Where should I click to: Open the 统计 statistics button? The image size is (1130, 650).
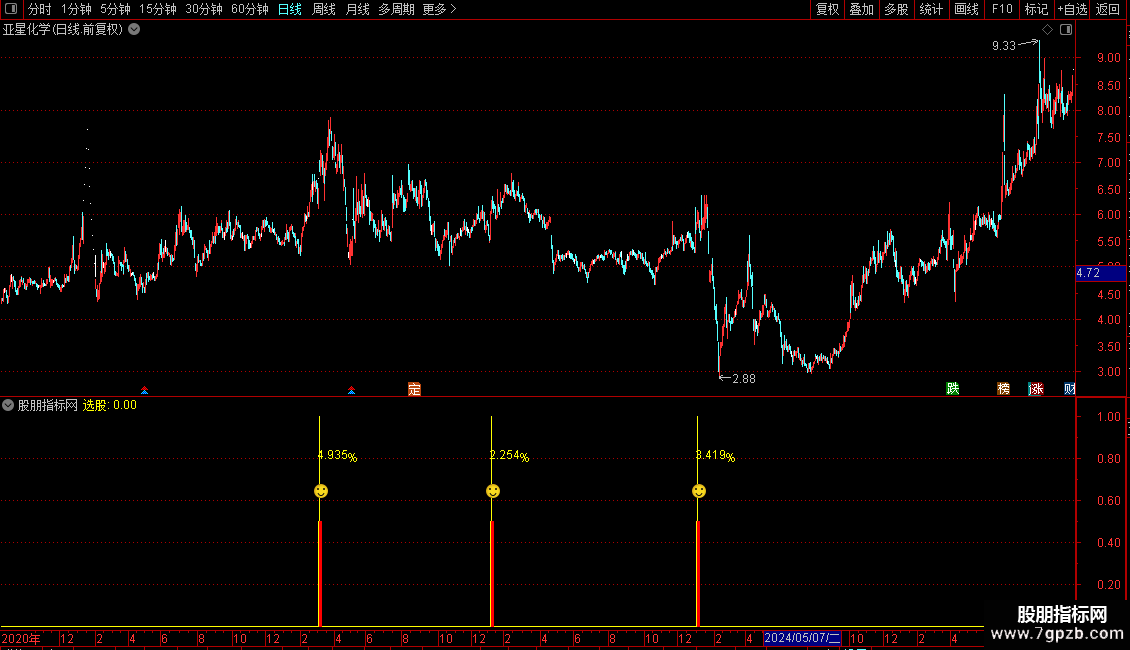point(930,9)
